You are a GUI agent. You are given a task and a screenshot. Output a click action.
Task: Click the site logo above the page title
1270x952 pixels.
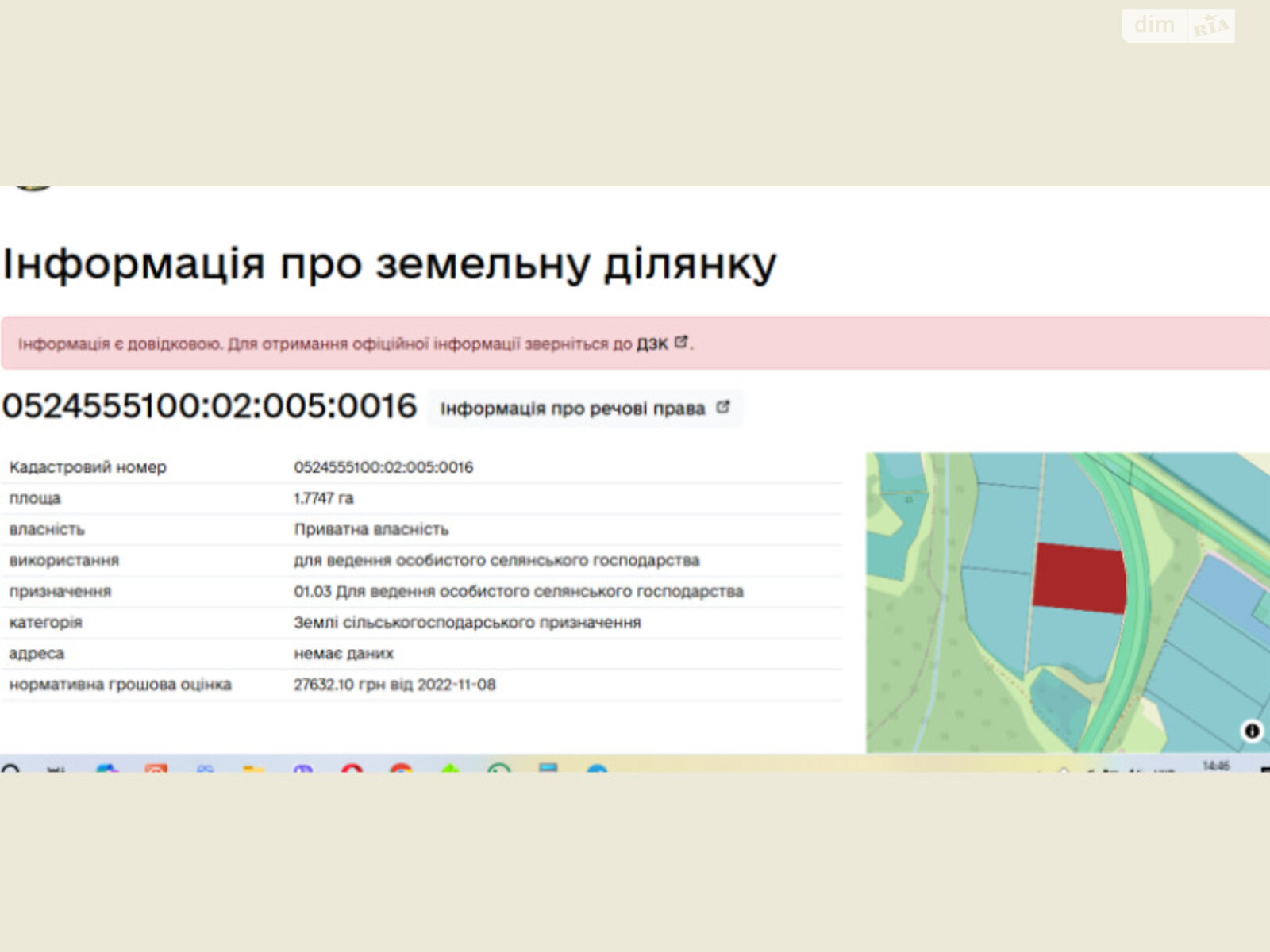pyautogui.click(x=32, y=182)
